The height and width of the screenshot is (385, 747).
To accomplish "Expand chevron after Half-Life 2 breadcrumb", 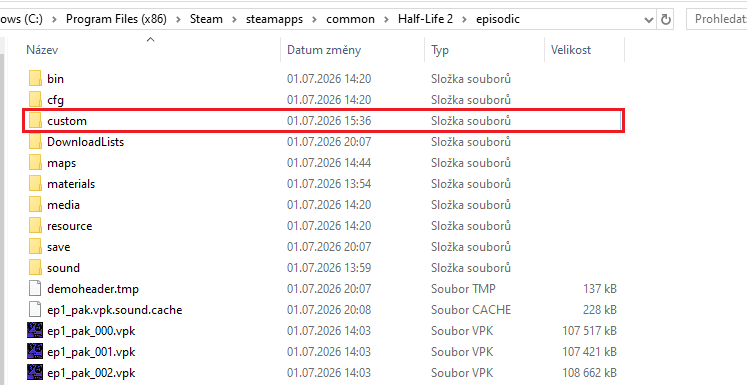I will (464, 19).
